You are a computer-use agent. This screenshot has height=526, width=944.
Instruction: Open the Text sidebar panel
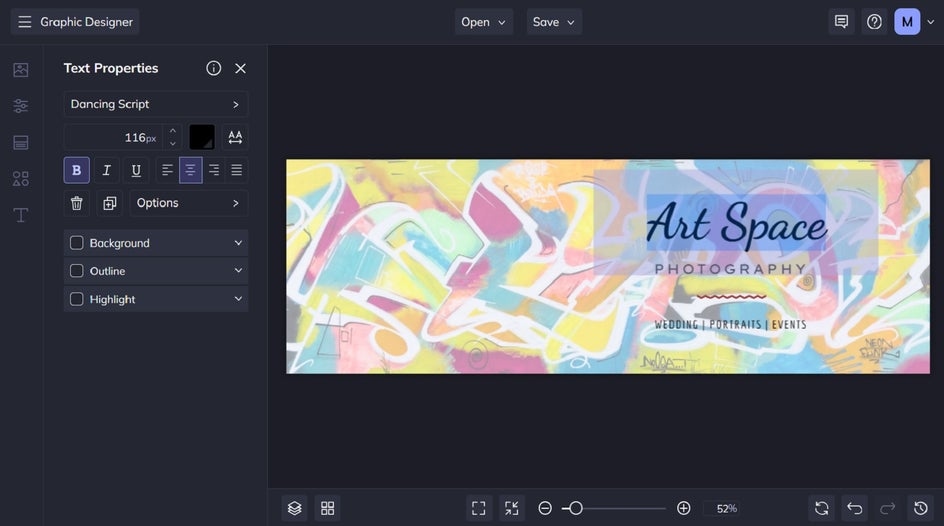pos(20,215)
